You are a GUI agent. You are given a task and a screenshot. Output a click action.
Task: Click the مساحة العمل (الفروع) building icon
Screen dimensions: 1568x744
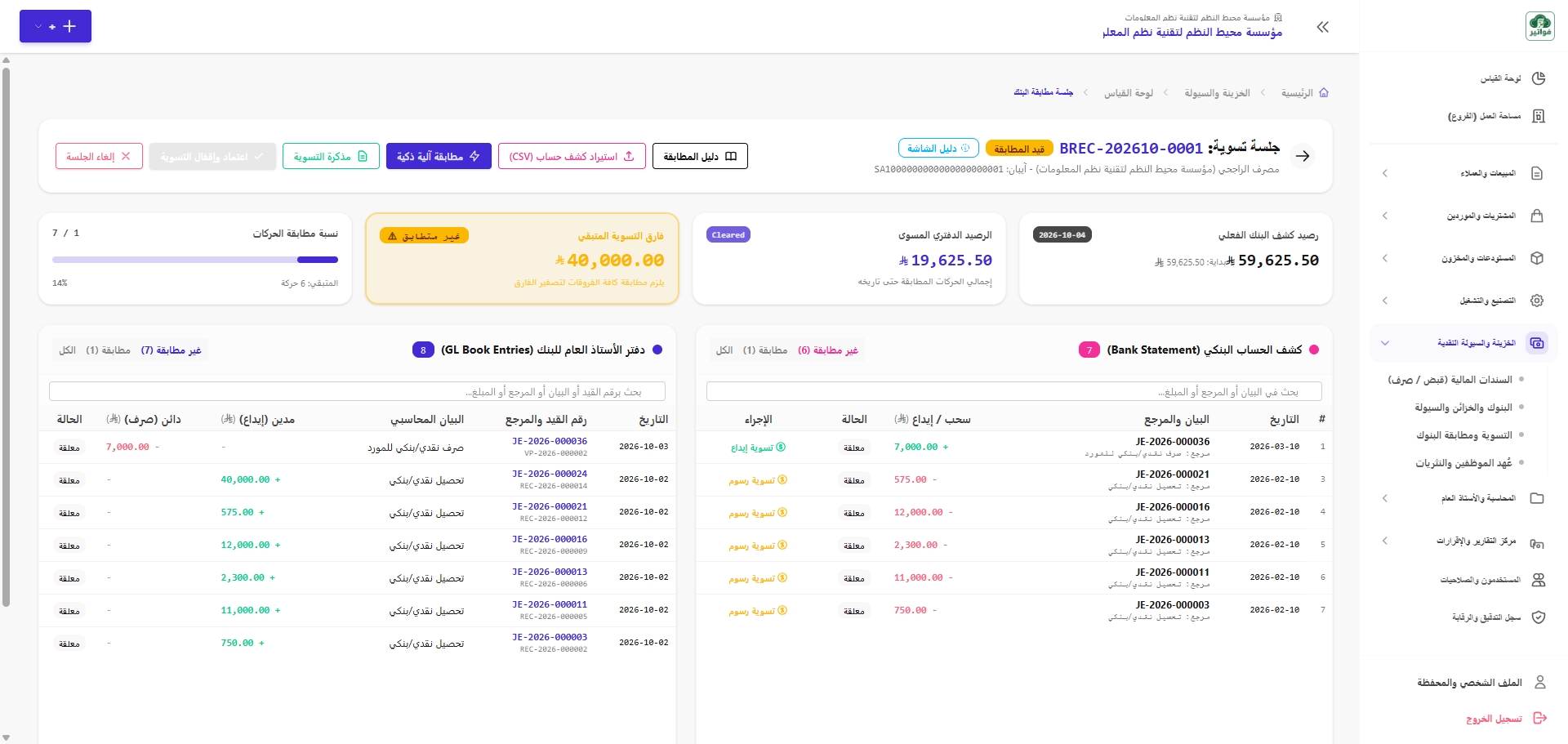tap(1539, 116)
